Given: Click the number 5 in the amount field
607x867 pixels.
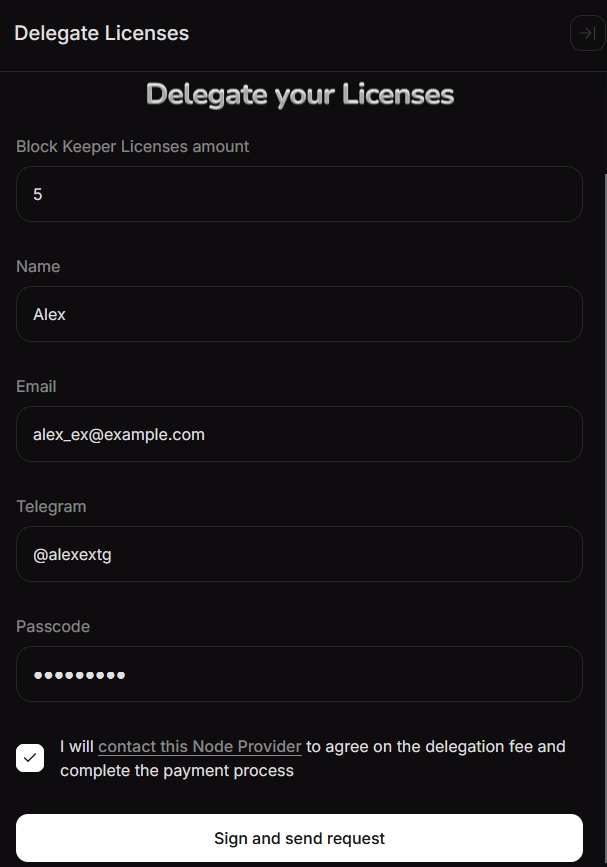Looking at the screenshot, I should pyautogui.click(x=38, y=194).
